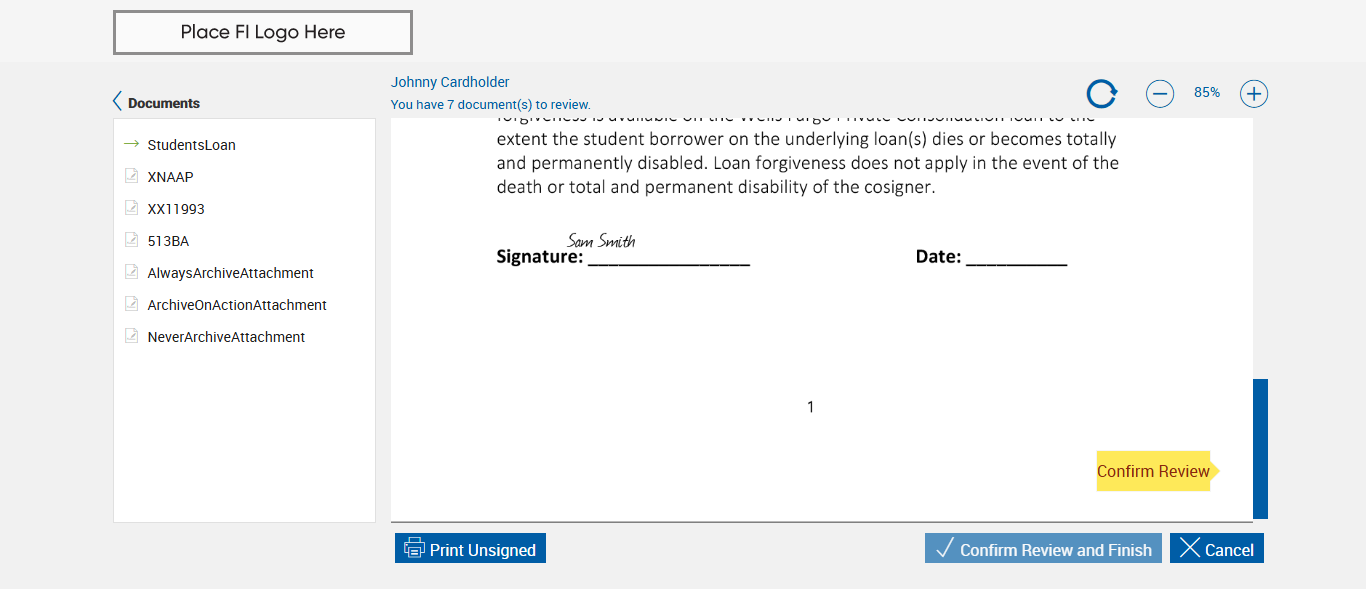1366x589 pixels.
Task: Zoom in with the plus icon
Action: point(1253,94)
